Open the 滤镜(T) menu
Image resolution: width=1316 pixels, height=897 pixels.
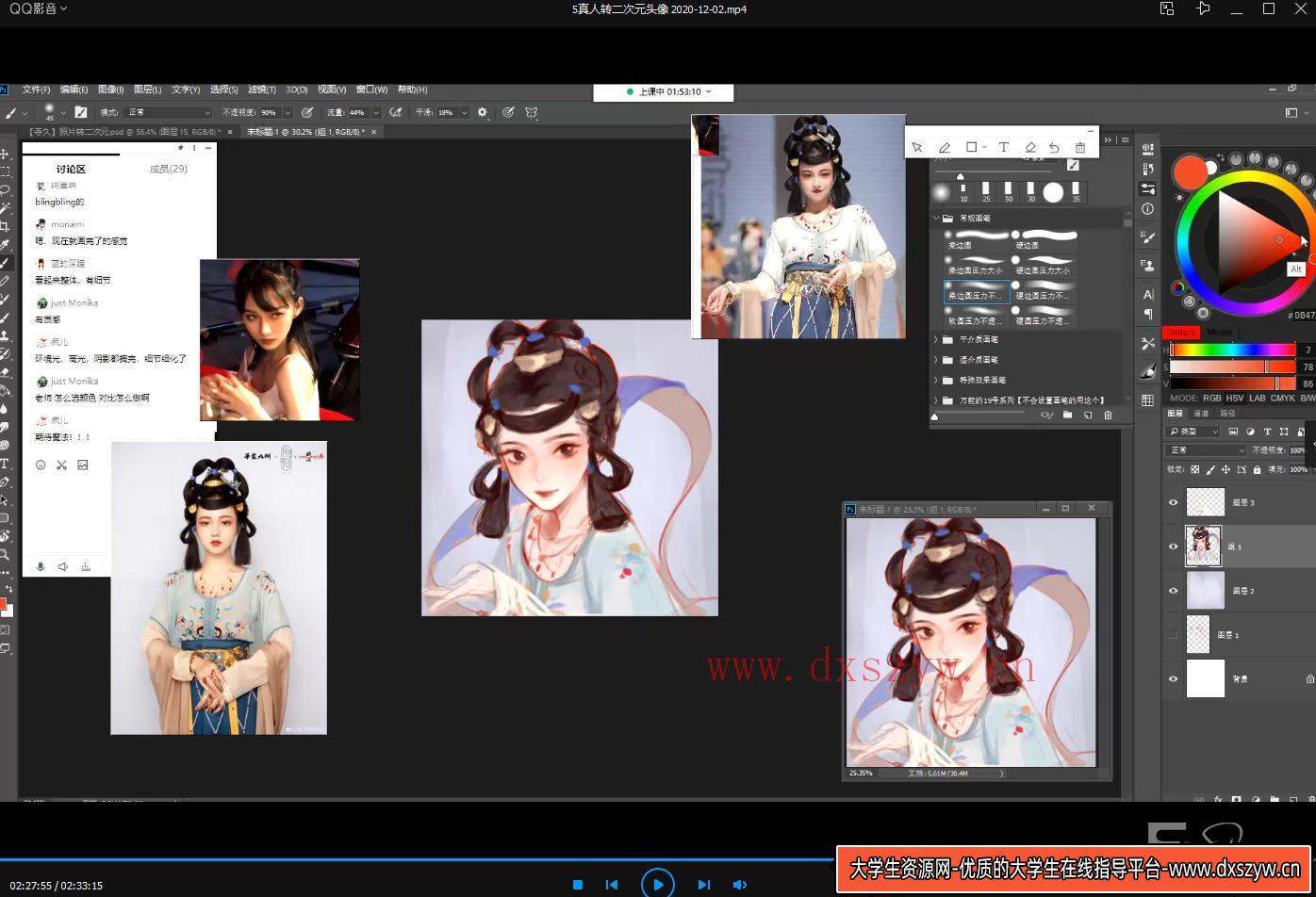point(262,90)
